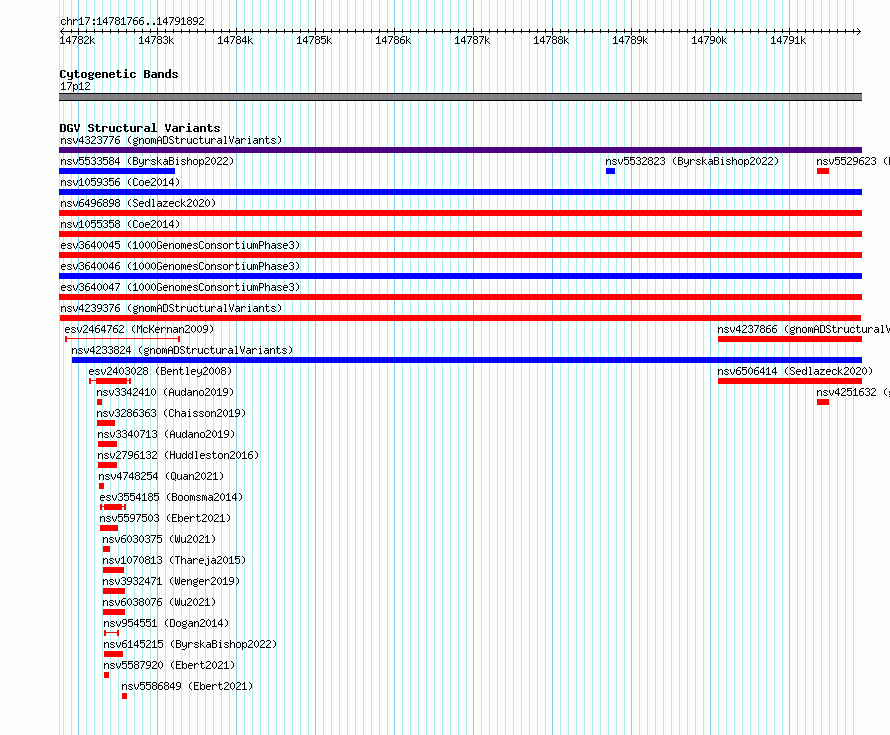Click the 14788k ruler position
The height and width of the screenshot is (735, 890).
[551, 40]
